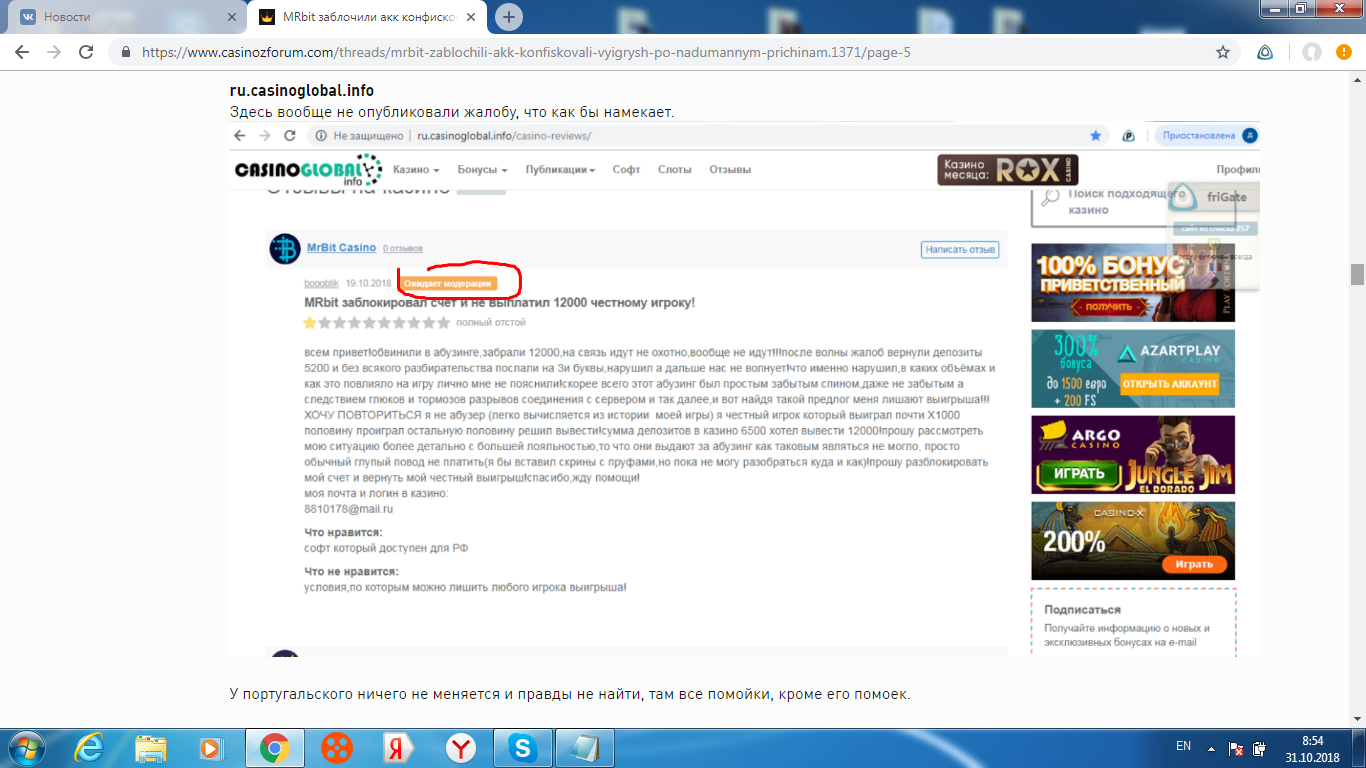Switch to the Новости browser tab
This screenshot has width=1366, height=768.
[x=125, y=17]
